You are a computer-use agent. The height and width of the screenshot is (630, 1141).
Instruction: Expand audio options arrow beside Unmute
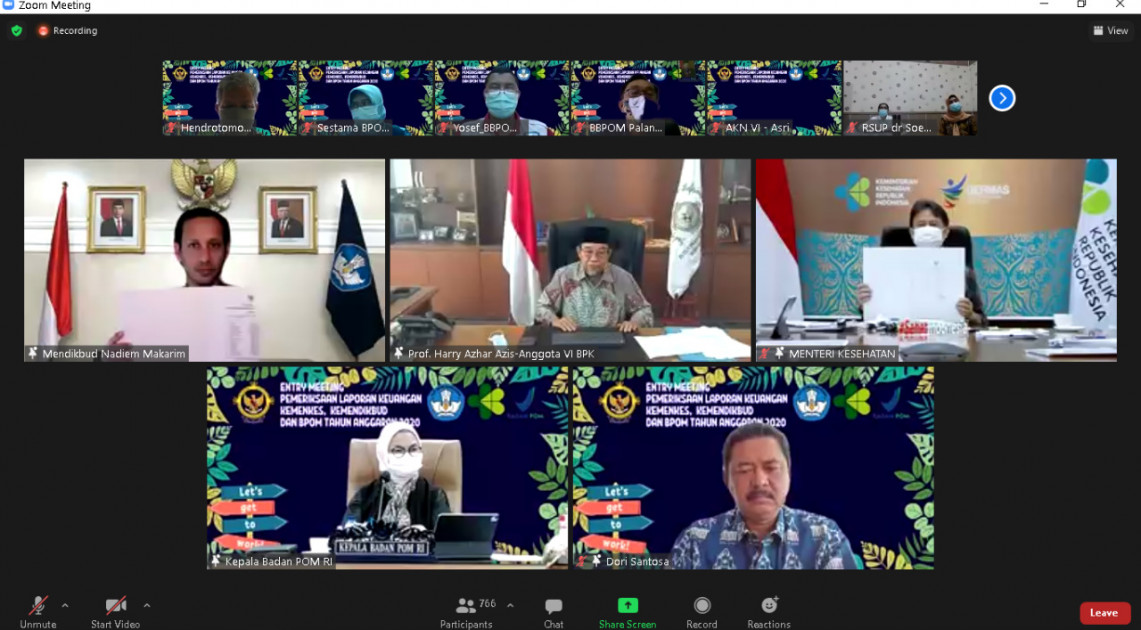[x=66, y=605]
